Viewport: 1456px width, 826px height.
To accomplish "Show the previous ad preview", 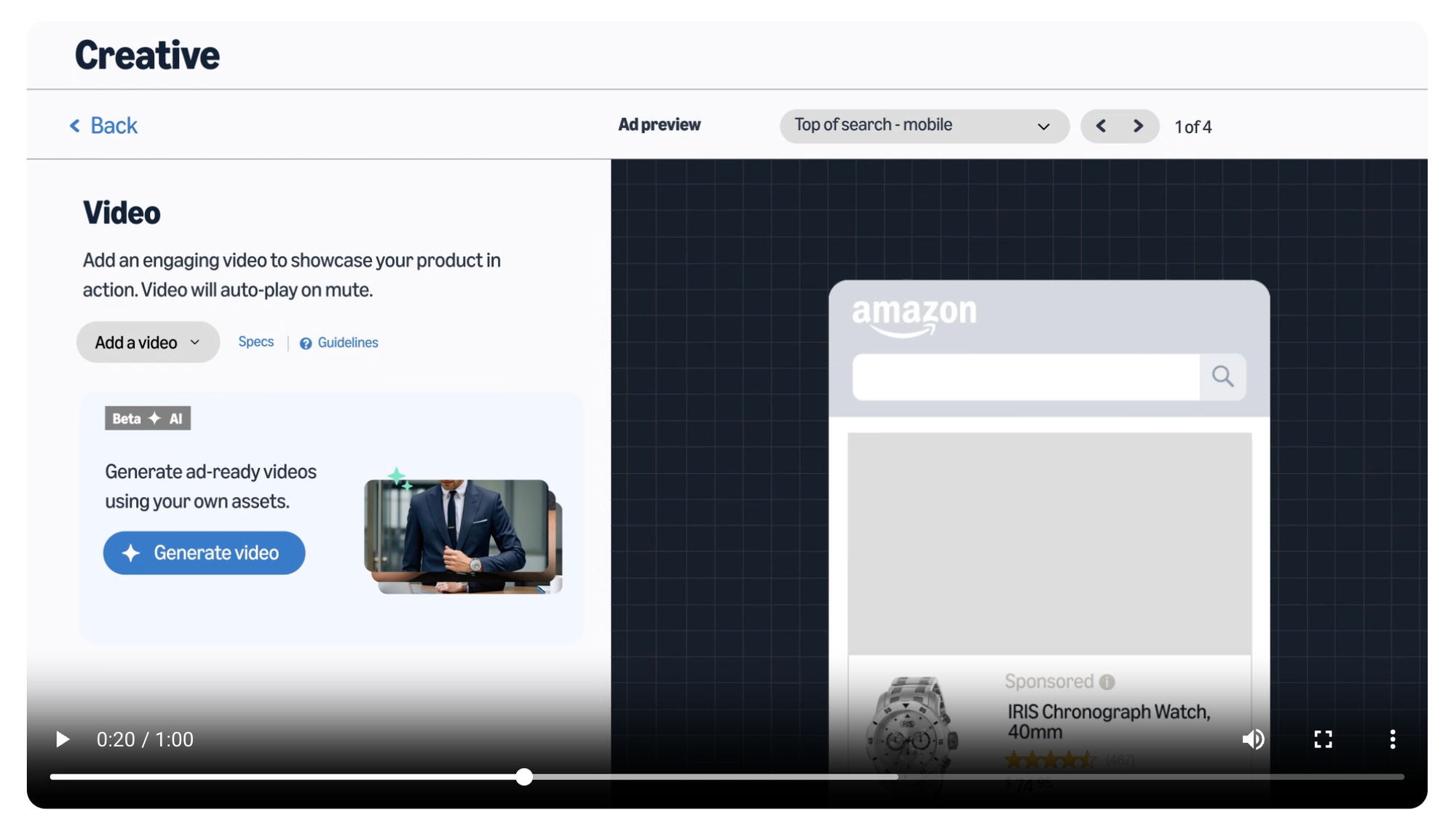I will click(1101, 126).
